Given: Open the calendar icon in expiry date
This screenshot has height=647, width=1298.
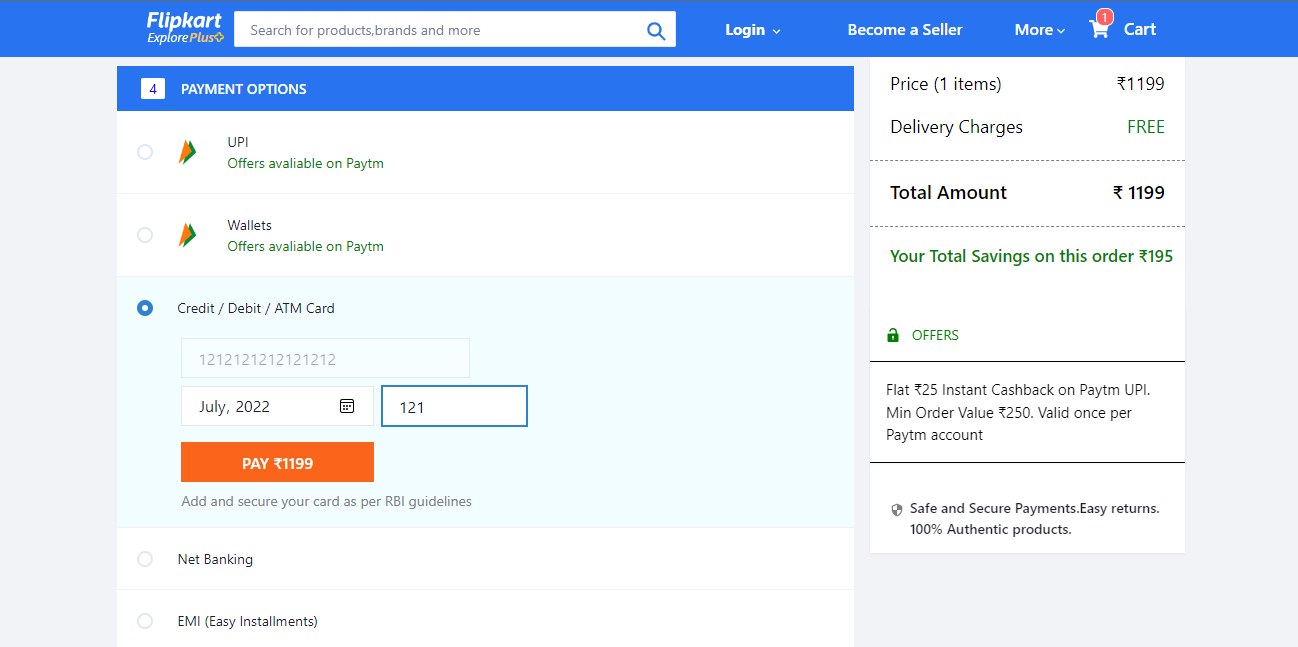Looking at the screenshot, I should [347, 406].
